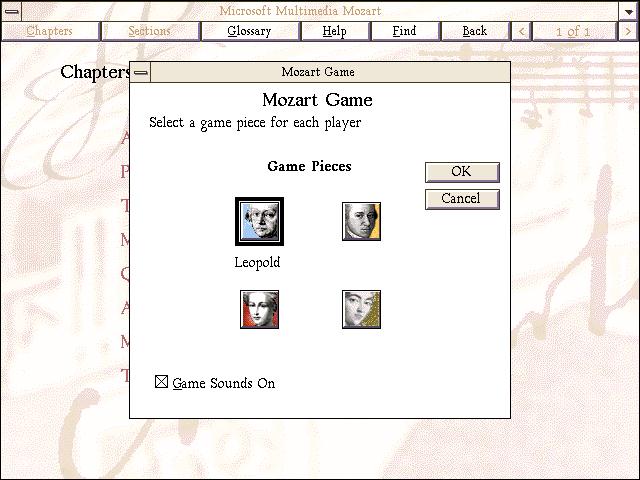Go to next page arrow
Image resolution: width=640 pixels, height=480 pixels.
click(x=628, y=31)
